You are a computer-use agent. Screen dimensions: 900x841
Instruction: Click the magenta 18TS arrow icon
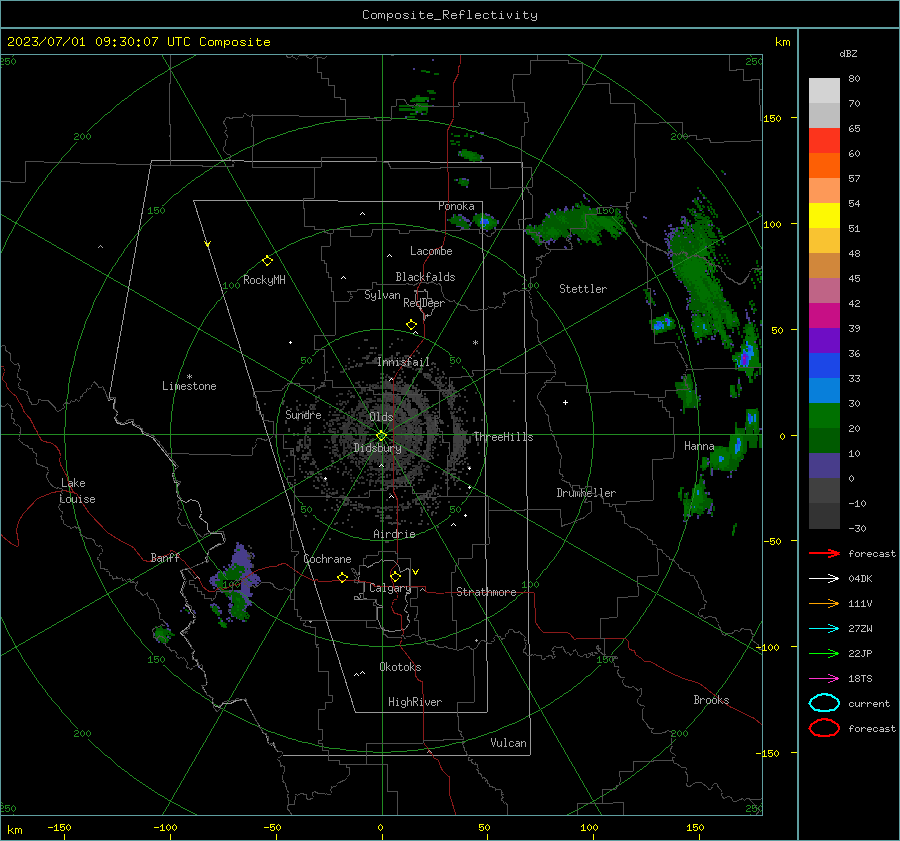coord(824,679)
